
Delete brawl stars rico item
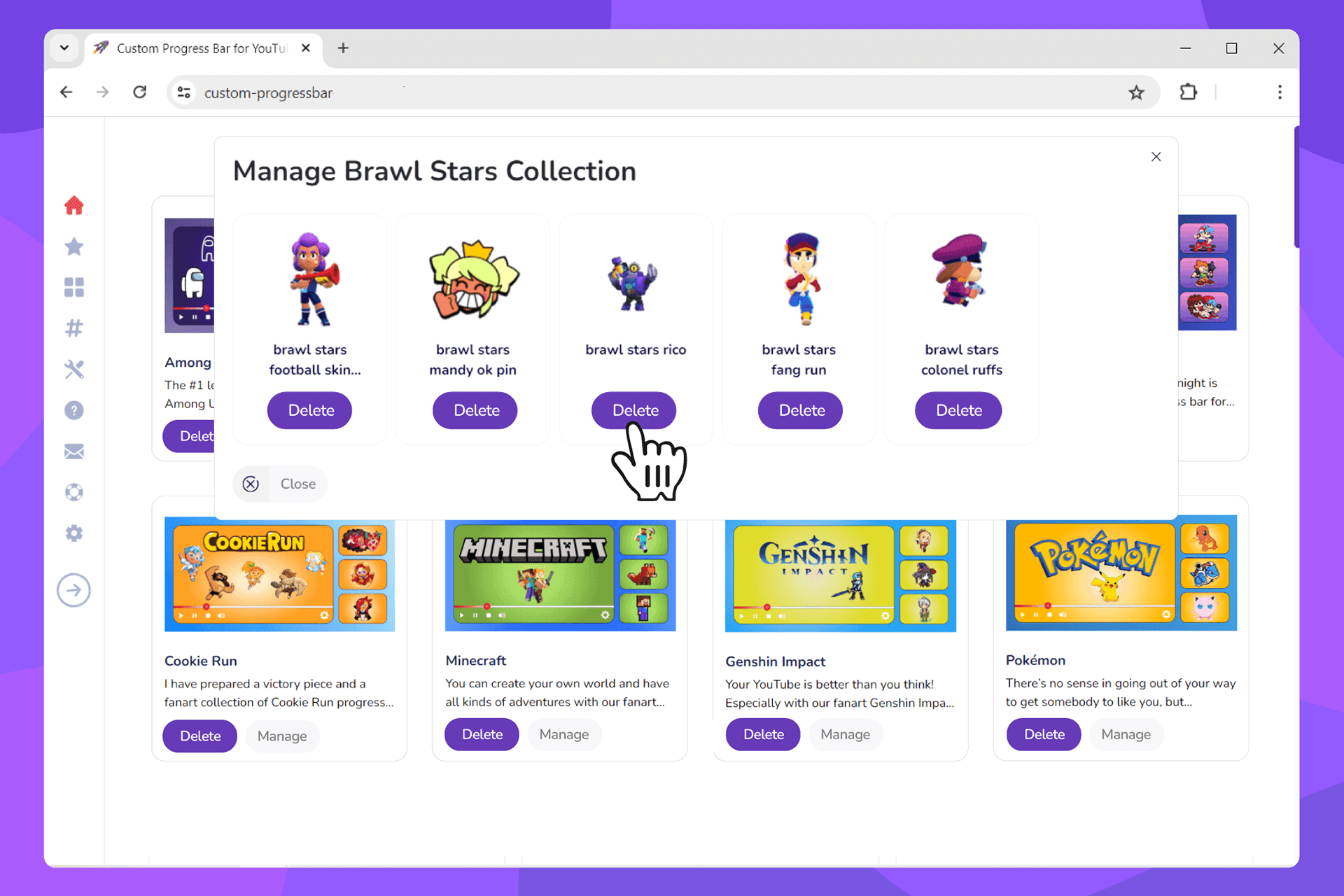click(635, 410)
